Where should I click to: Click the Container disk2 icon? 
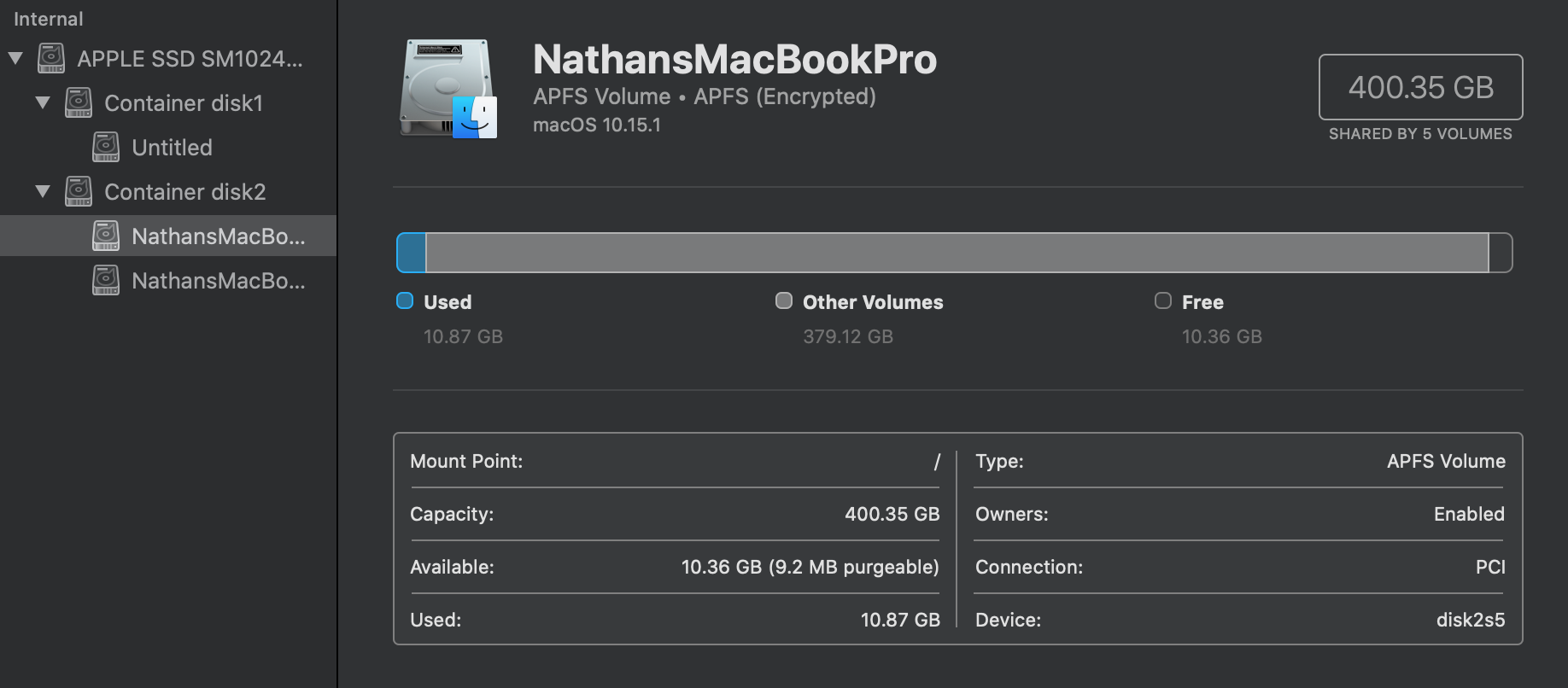point(79,192)
